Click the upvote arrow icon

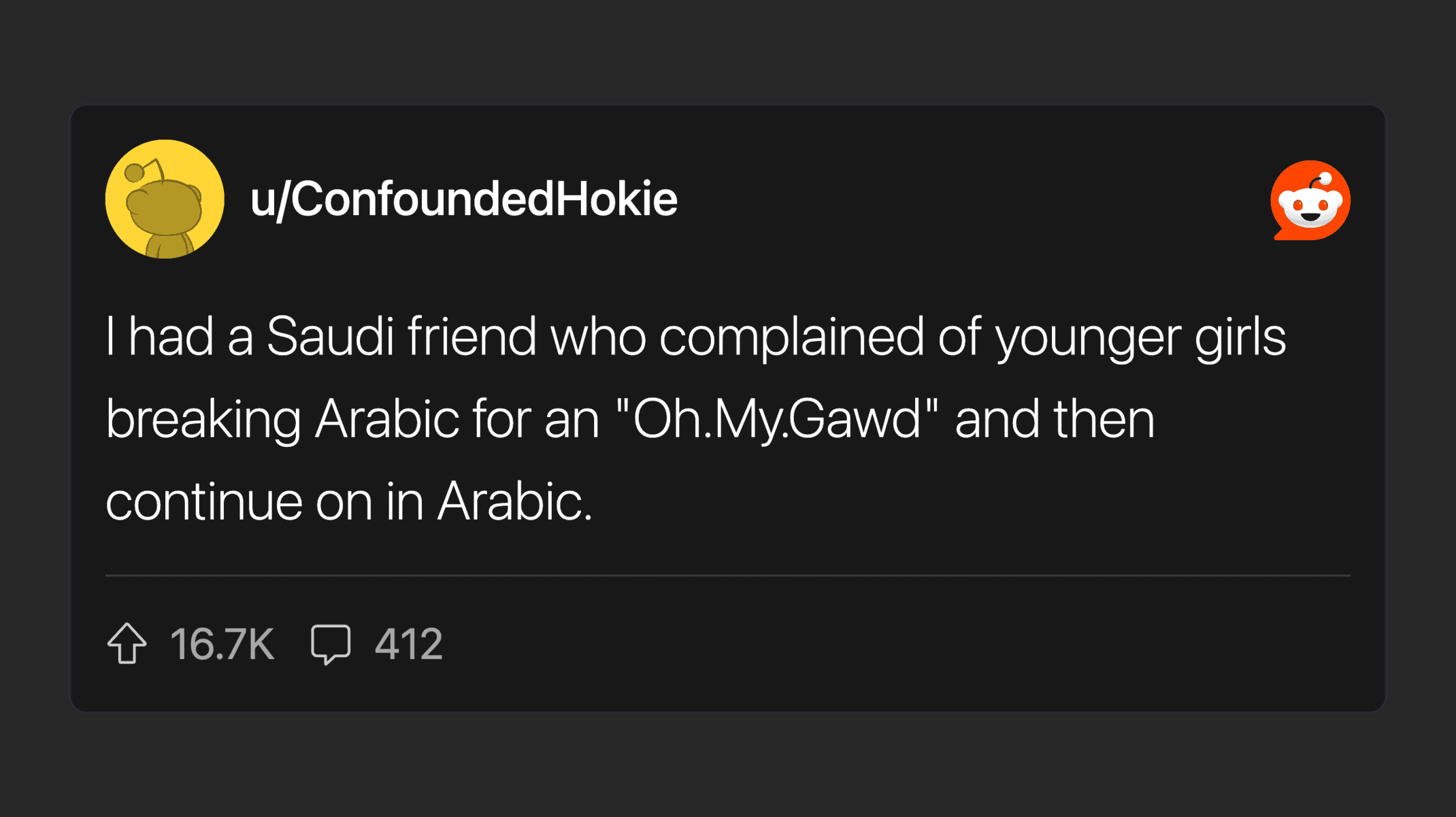(x=127, y=643)
